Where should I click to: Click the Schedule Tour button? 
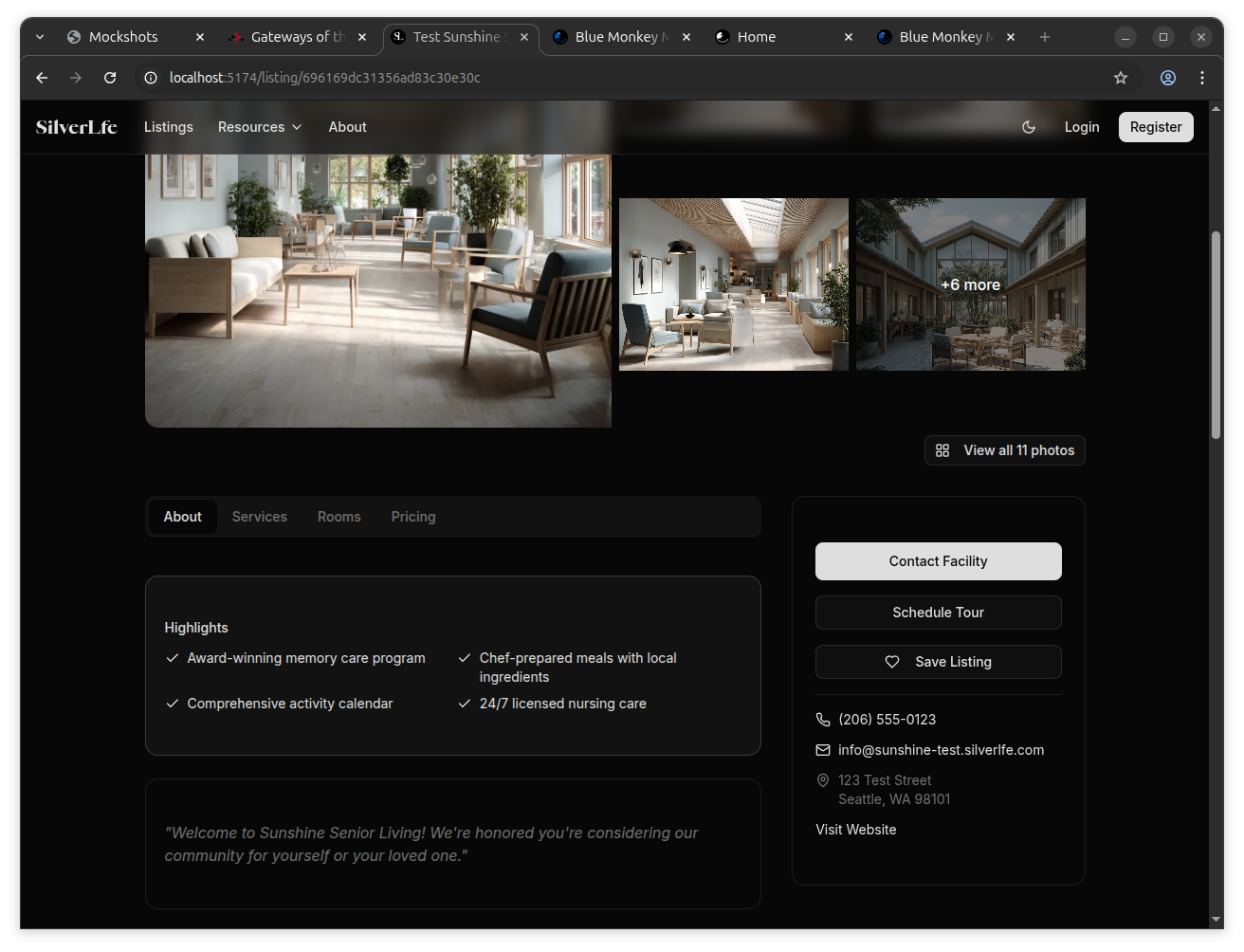(938, 613)
